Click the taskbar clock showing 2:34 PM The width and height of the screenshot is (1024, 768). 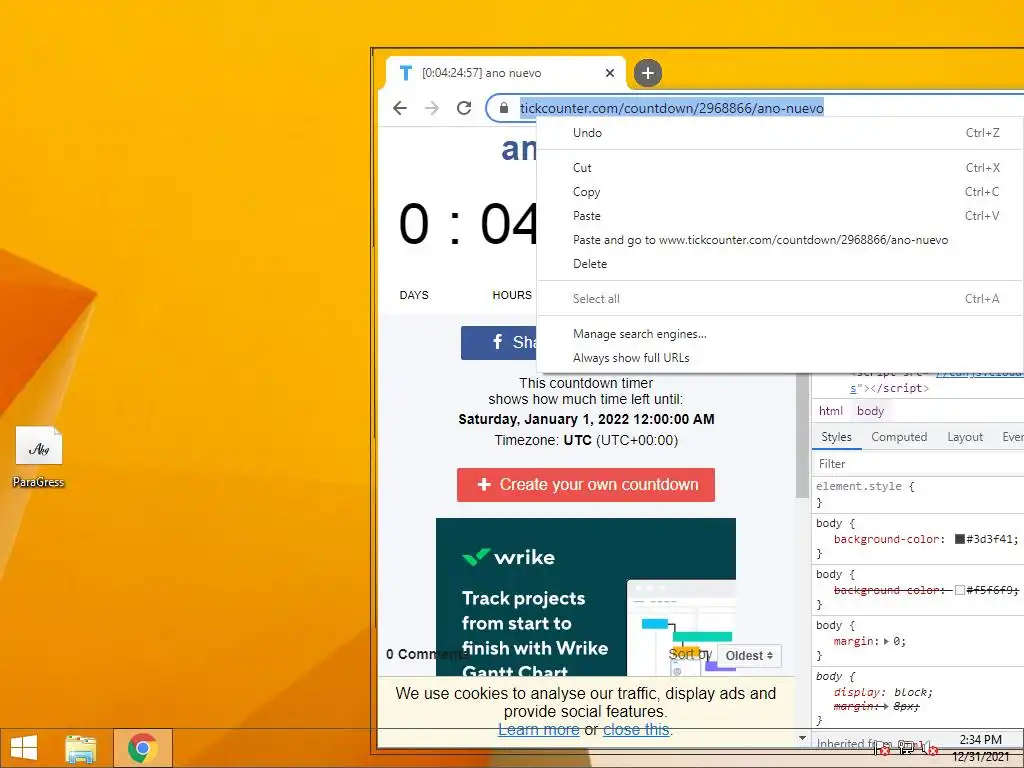(x=980, y=748)
